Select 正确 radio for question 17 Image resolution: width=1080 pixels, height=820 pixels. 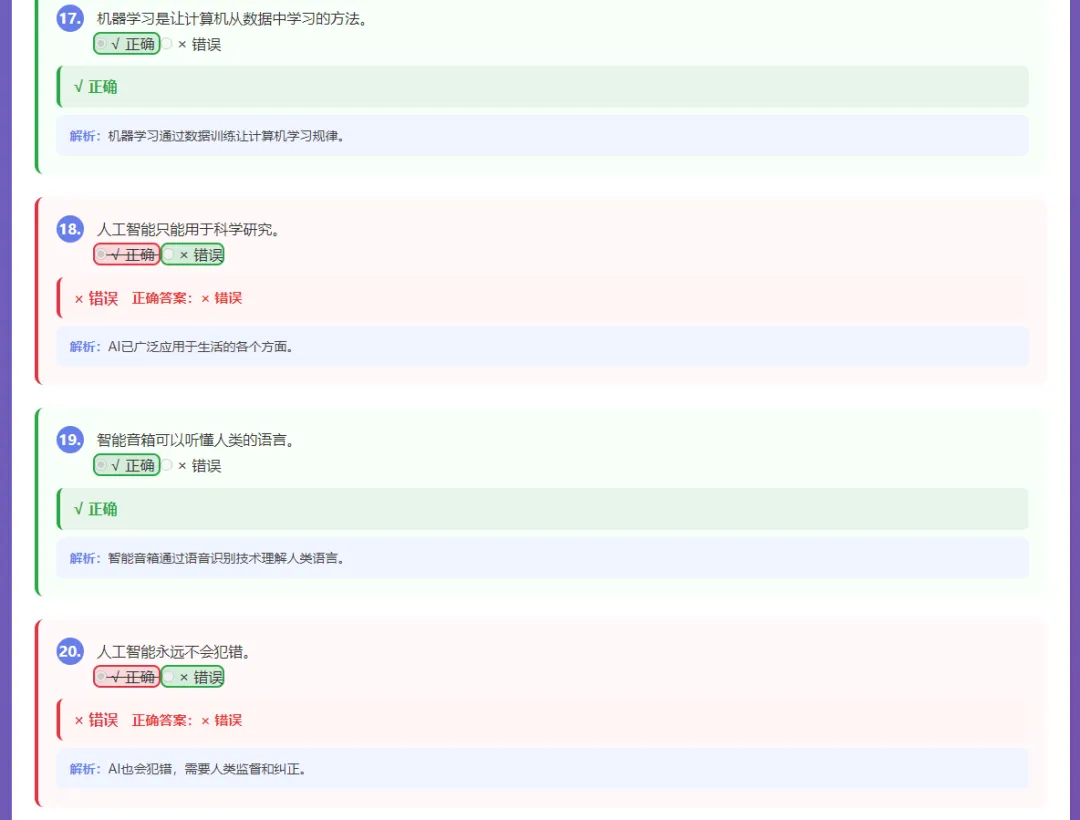point(101,43)
